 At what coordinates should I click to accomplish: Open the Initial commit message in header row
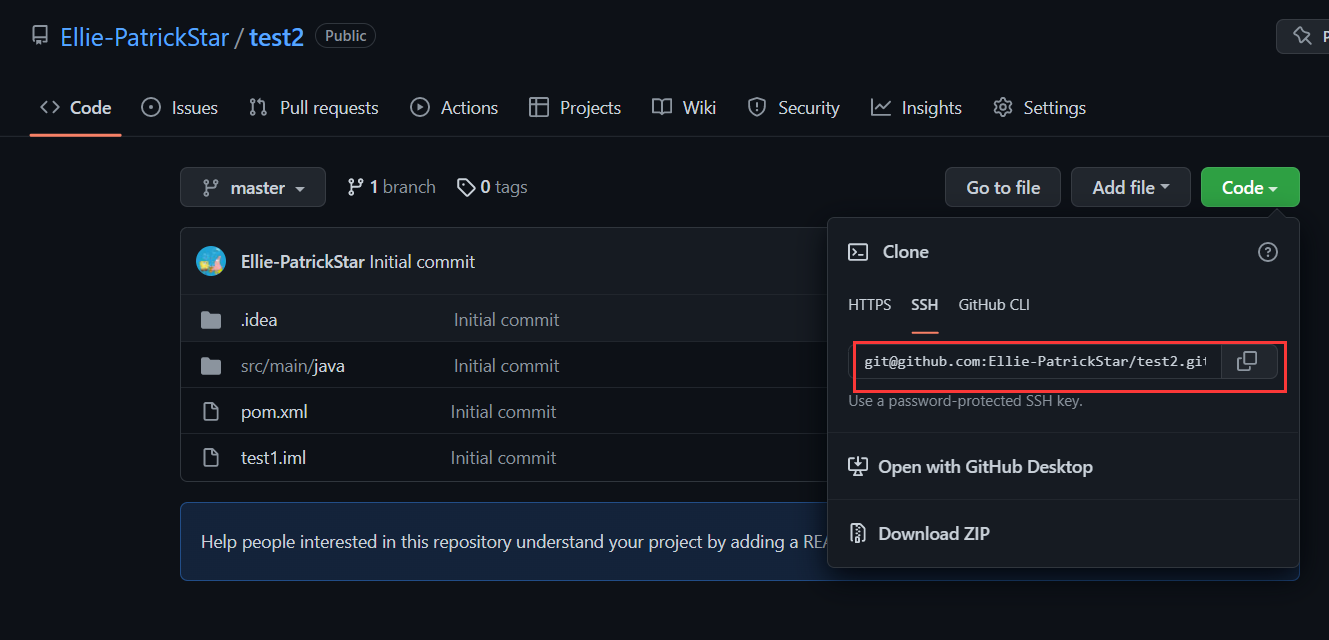(x=422, y=262)
